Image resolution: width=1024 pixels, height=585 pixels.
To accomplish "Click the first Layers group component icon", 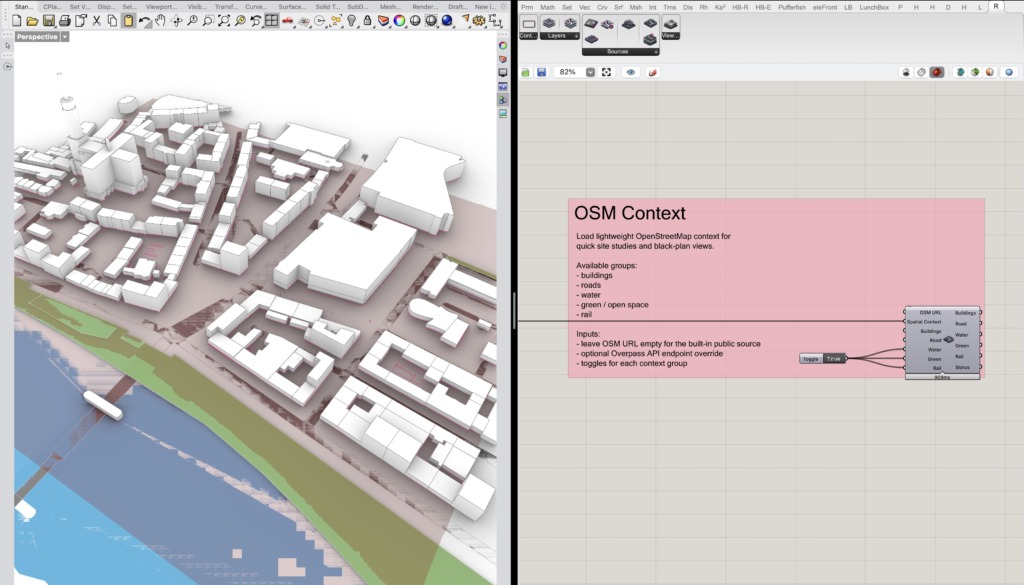I will coord(549,24).
